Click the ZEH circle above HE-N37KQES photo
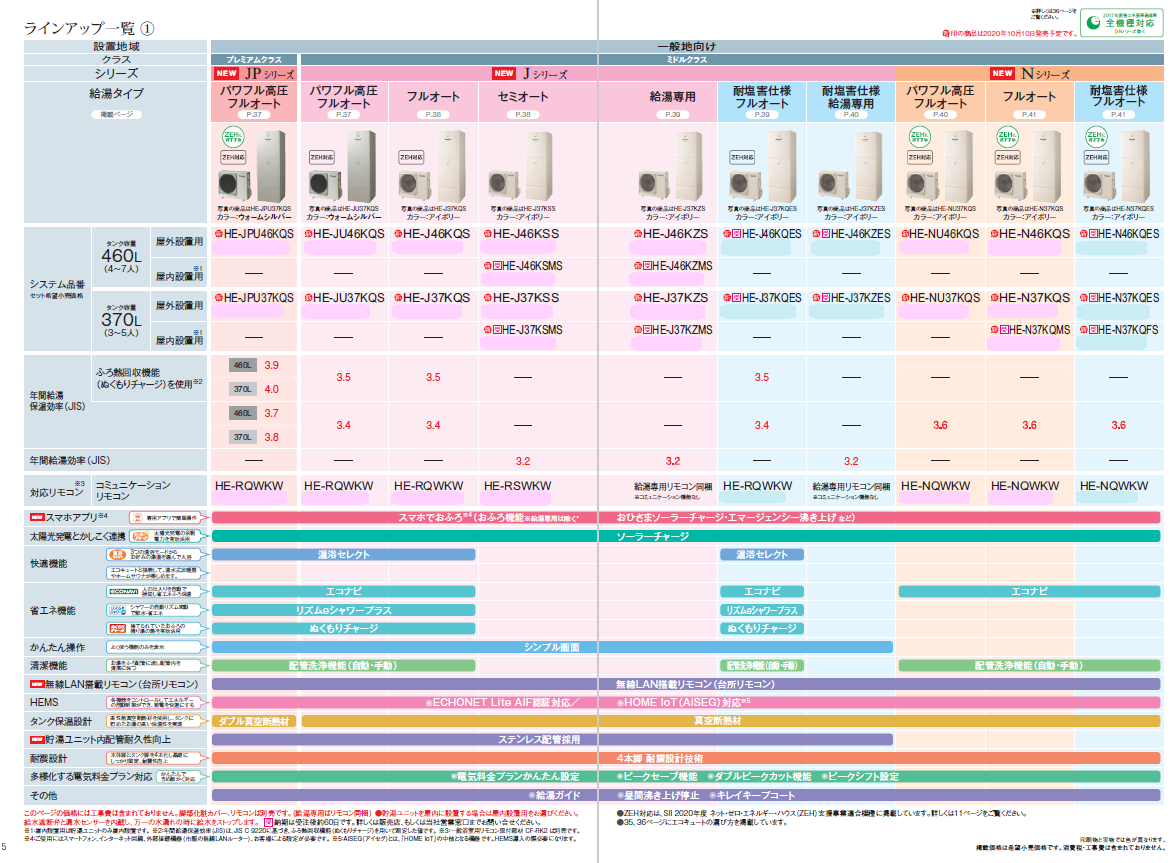Viewport: 1176px width, 863px height. point(1096,136)
